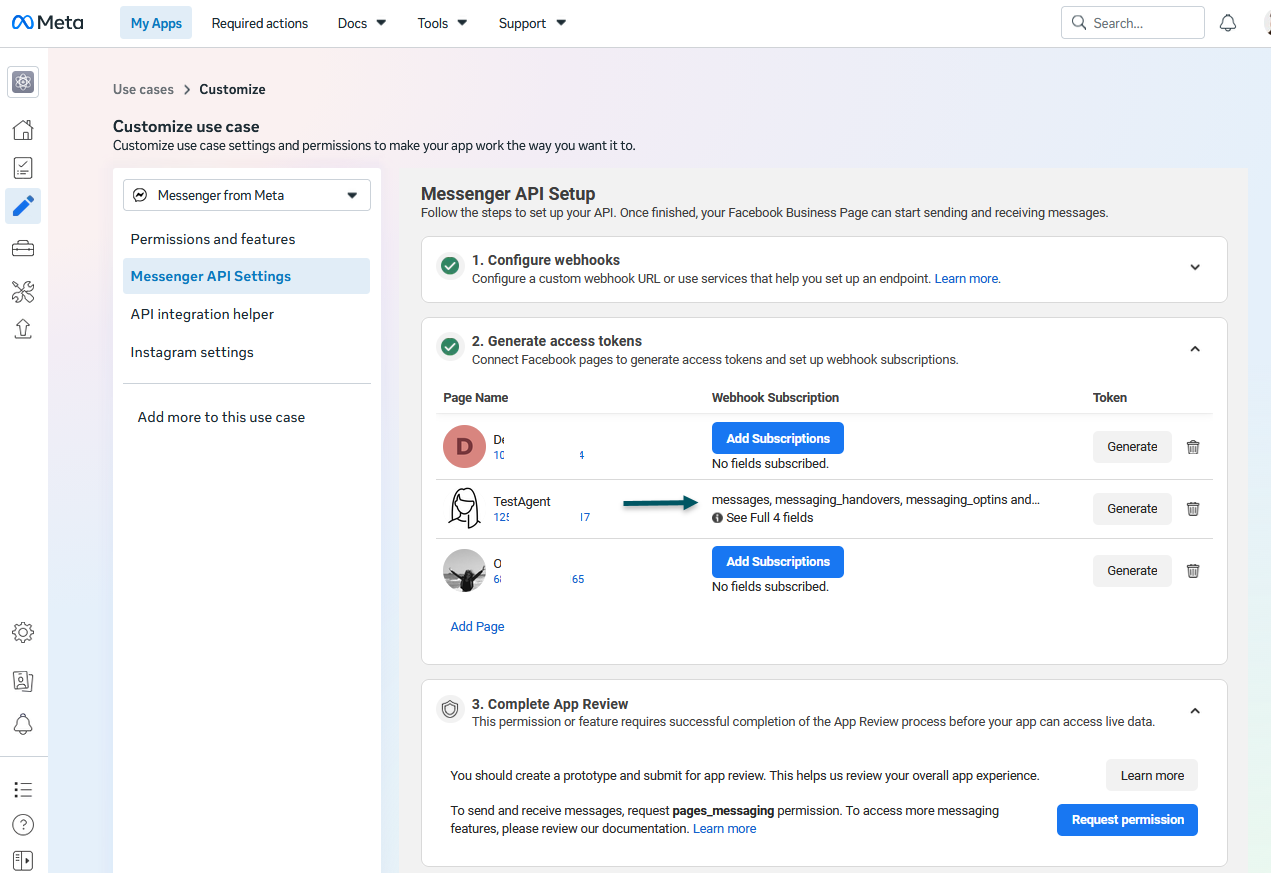1271x873 pixels.
Task: Click See Full 4 fields
Action: [770, 518]
